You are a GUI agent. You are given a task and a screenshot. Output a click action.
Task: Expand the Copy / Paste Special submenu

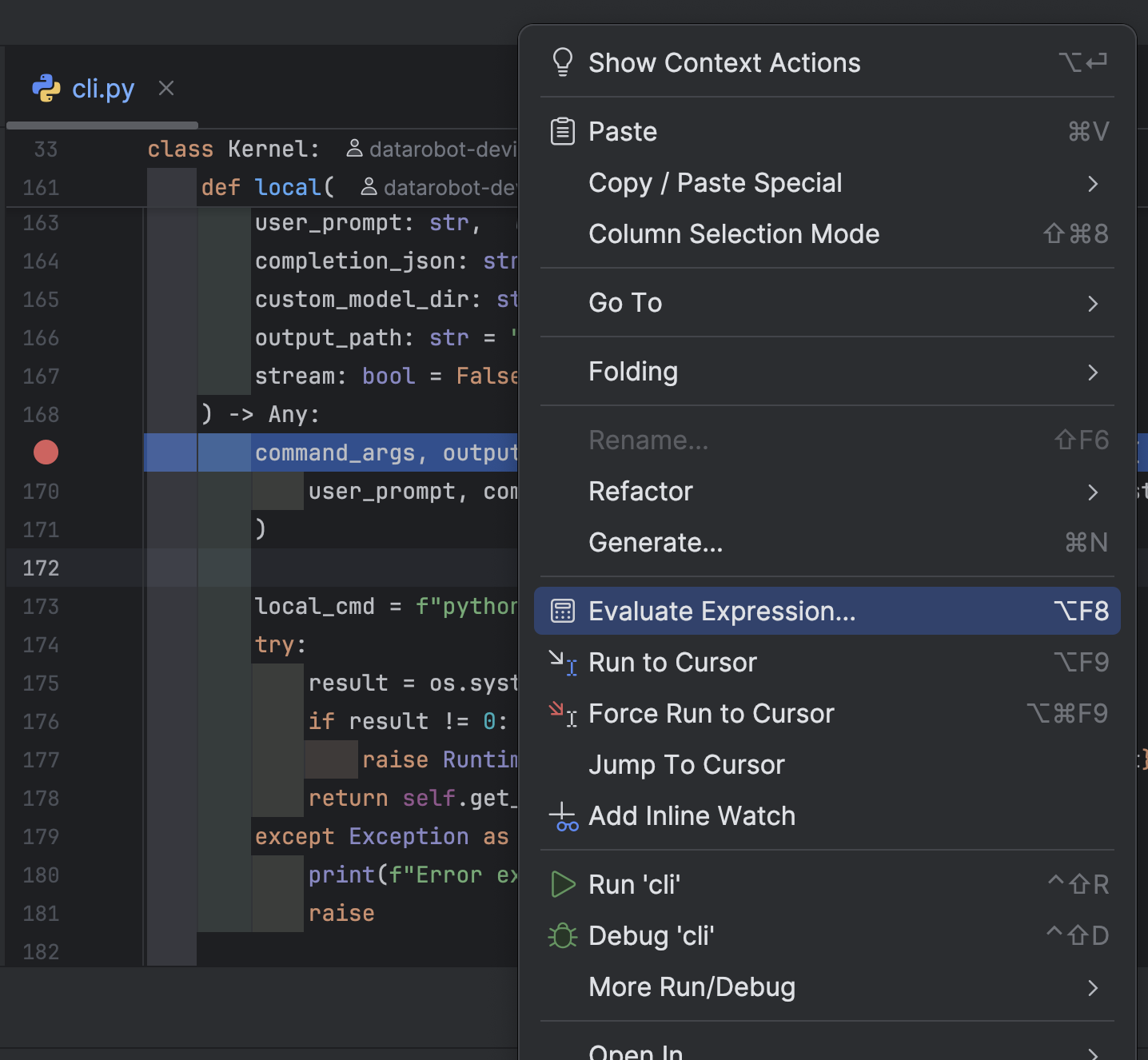click(x=1092, y=184)
